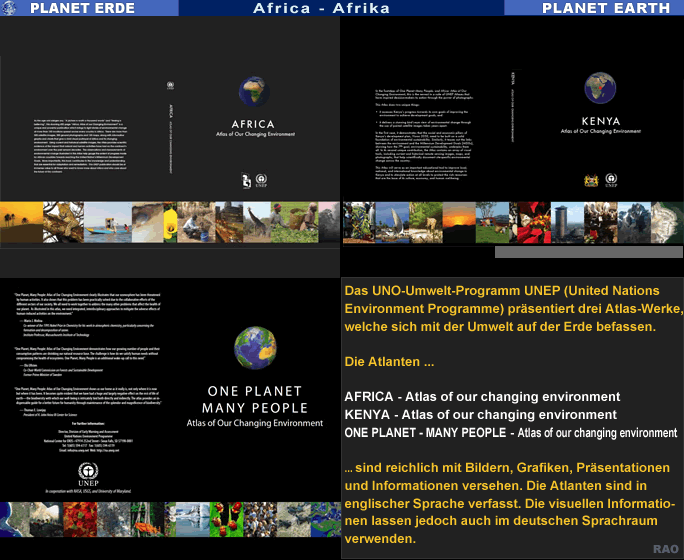Open the yellow flower thumbnail
The image size is (684, 560).
point(170,222)
